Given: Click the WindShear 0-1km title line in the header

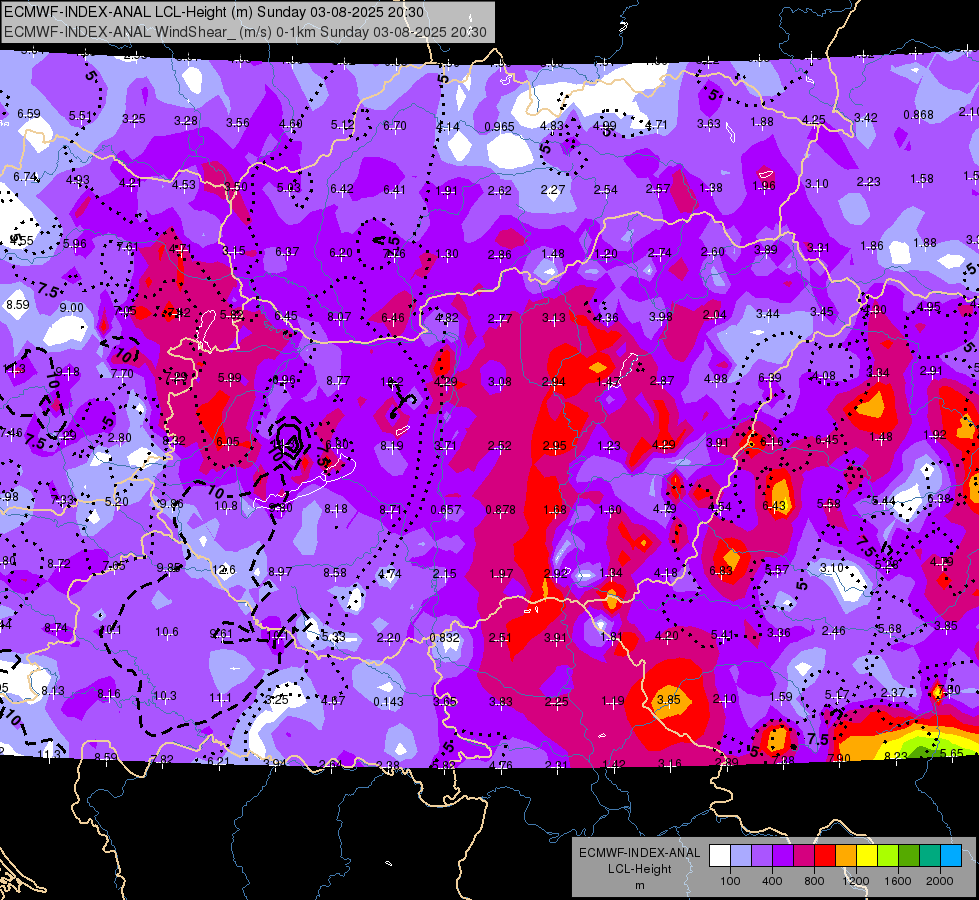Looking at the screenshot, I should point(245,32).
